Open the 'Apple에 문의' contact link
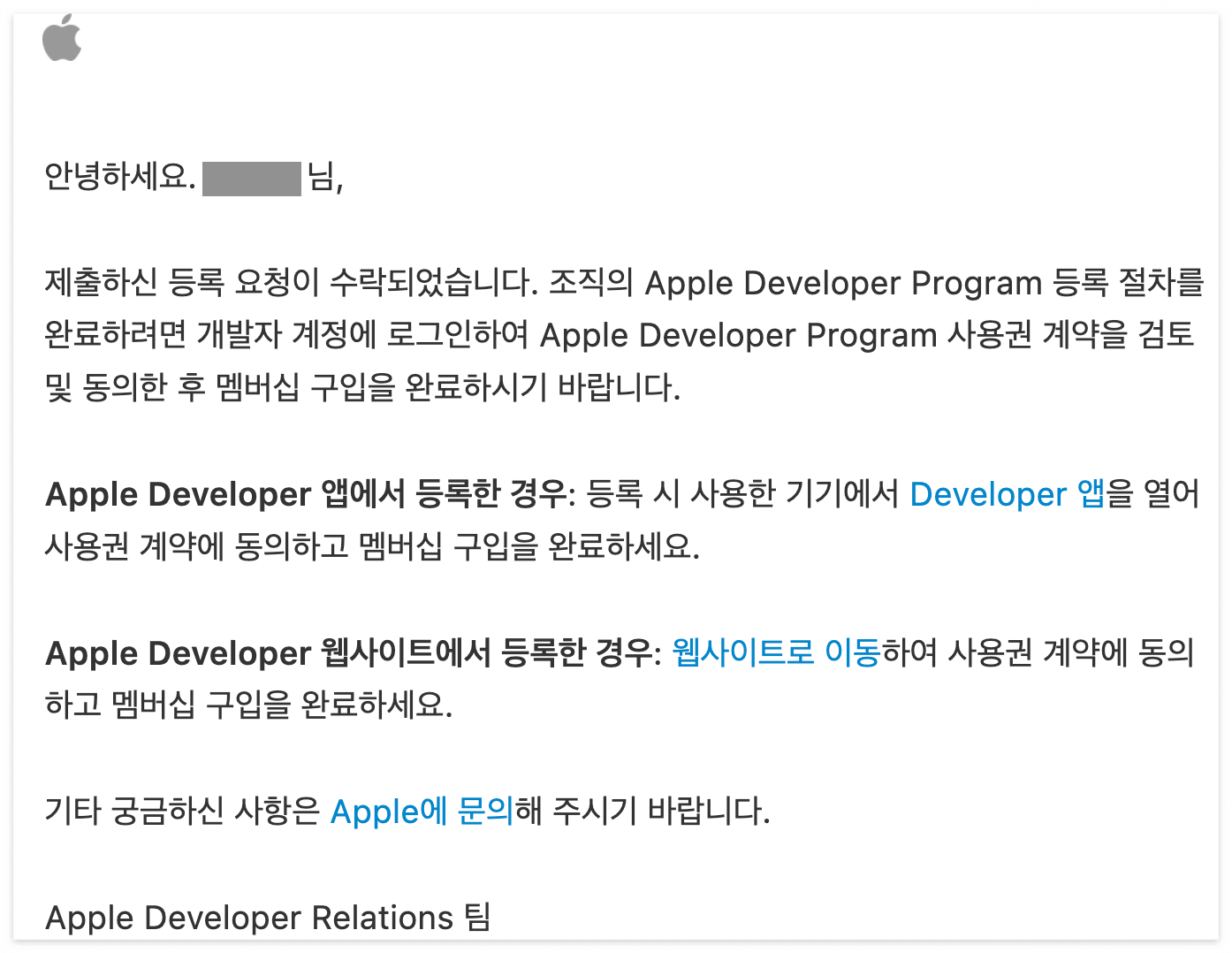The height and width of the screenshot is (953, 1232). pyautogui.click(x=422, y=812)
